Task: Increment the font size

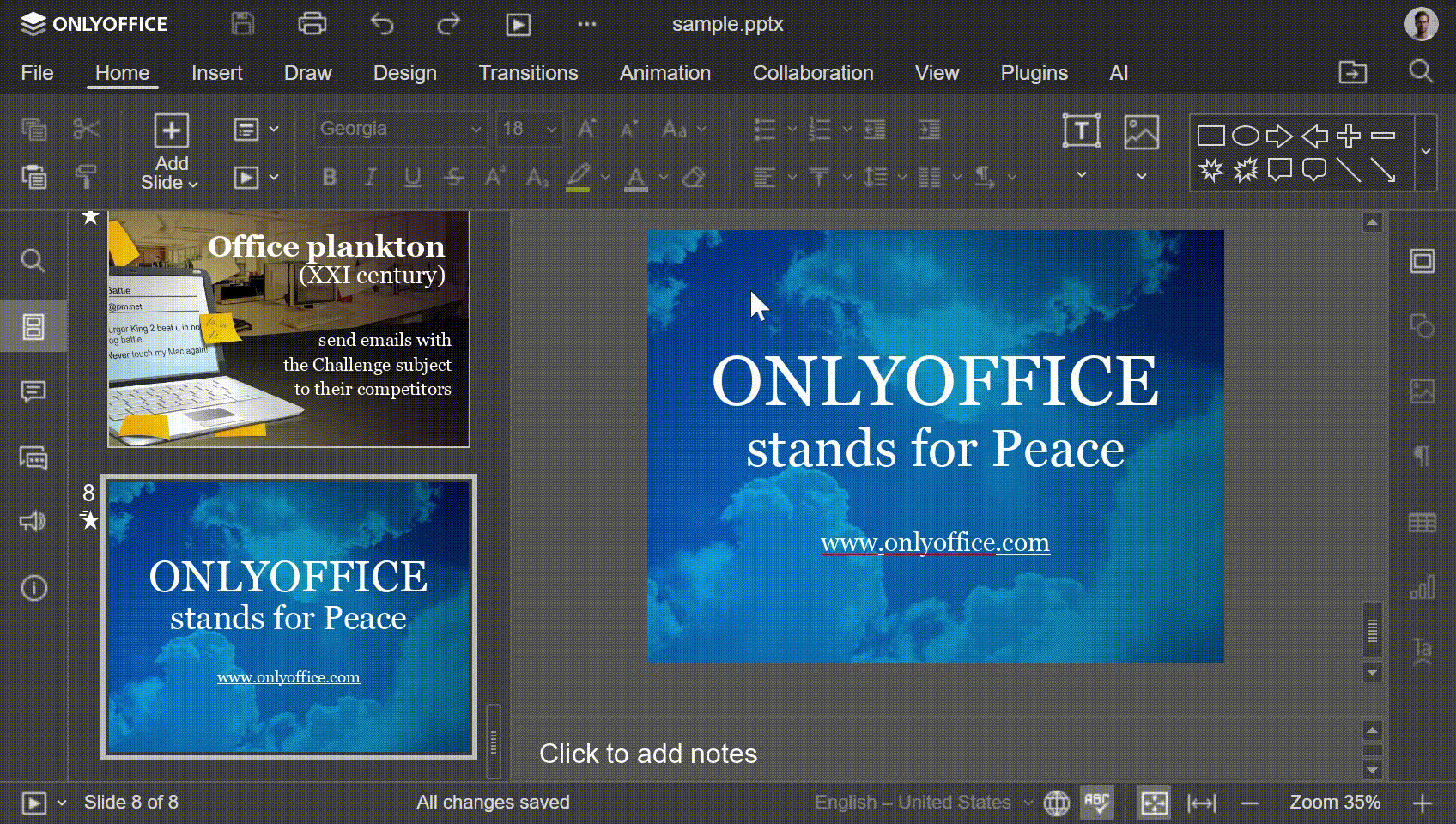Action: click(587, 130)
